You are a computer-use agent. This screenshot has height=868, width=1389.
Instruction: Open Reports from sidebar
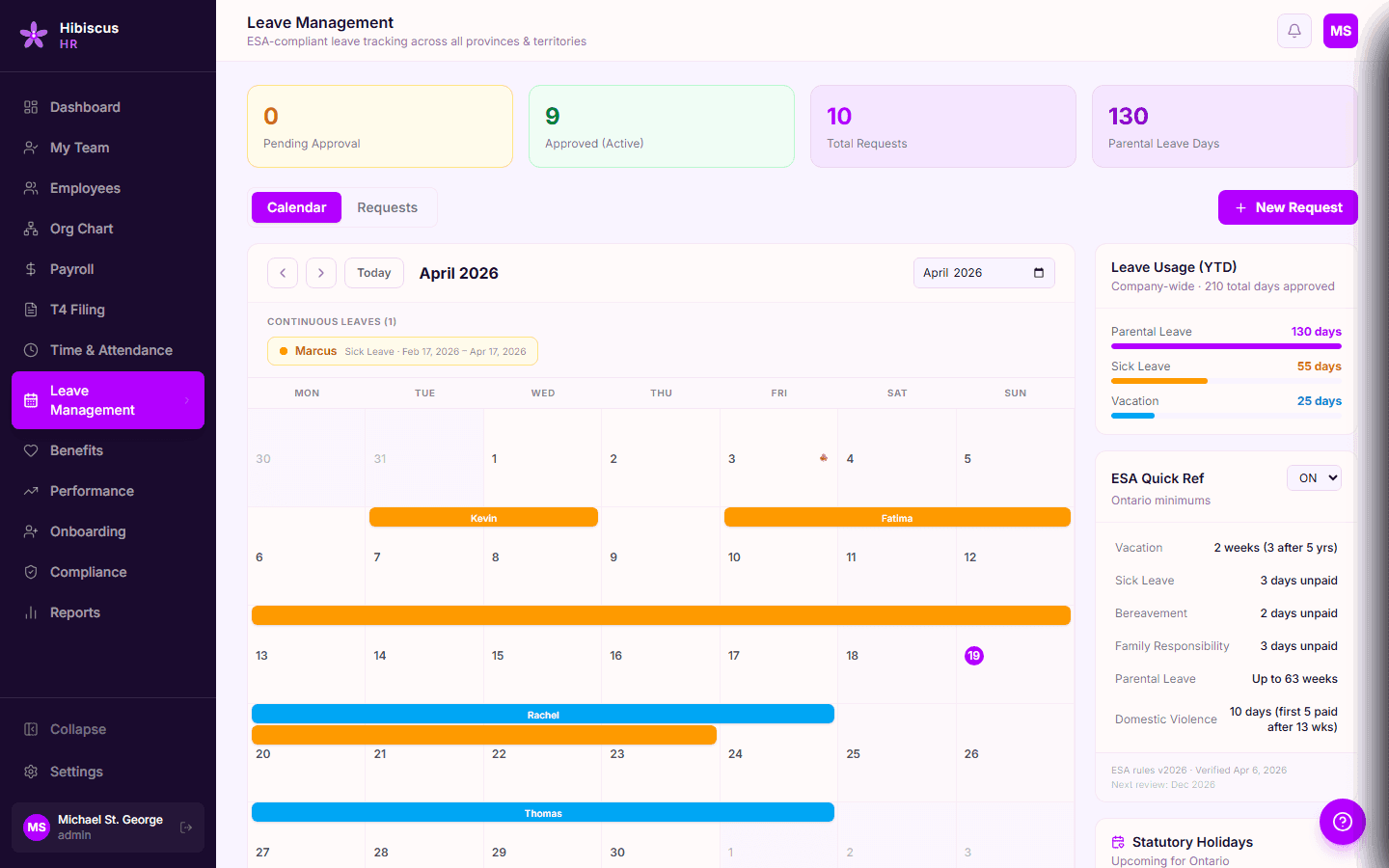click(x=108, y=612)
